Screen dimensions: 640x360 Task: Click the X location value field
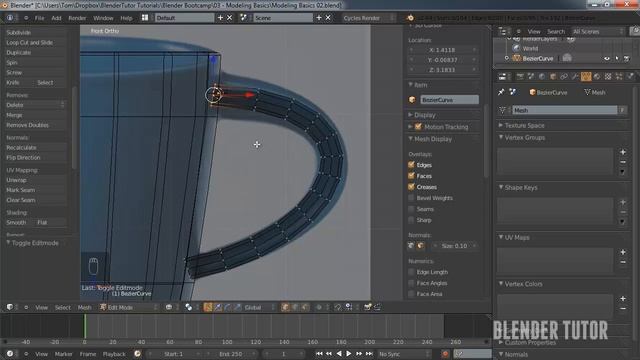pyautogui.click(x=442, y=50)
